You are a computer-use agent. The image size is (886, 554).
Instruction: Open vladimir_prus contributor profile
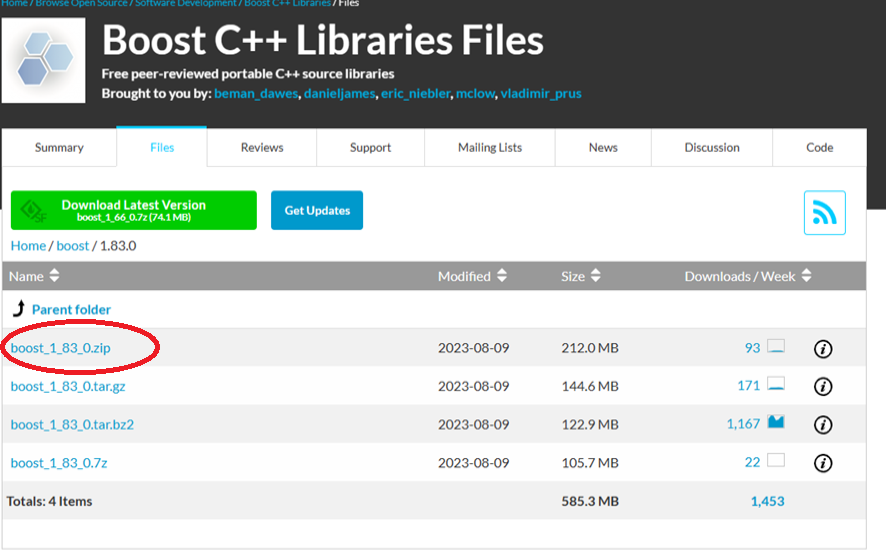[x=541, y=93]
